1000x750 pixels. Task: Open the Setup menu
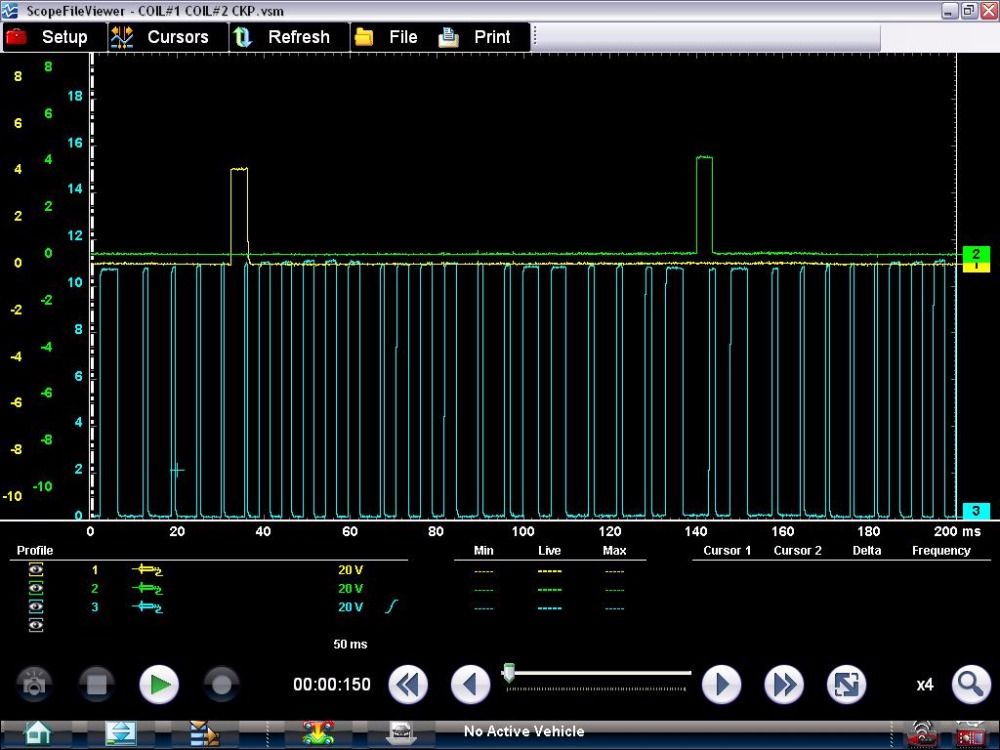[48, 37]
